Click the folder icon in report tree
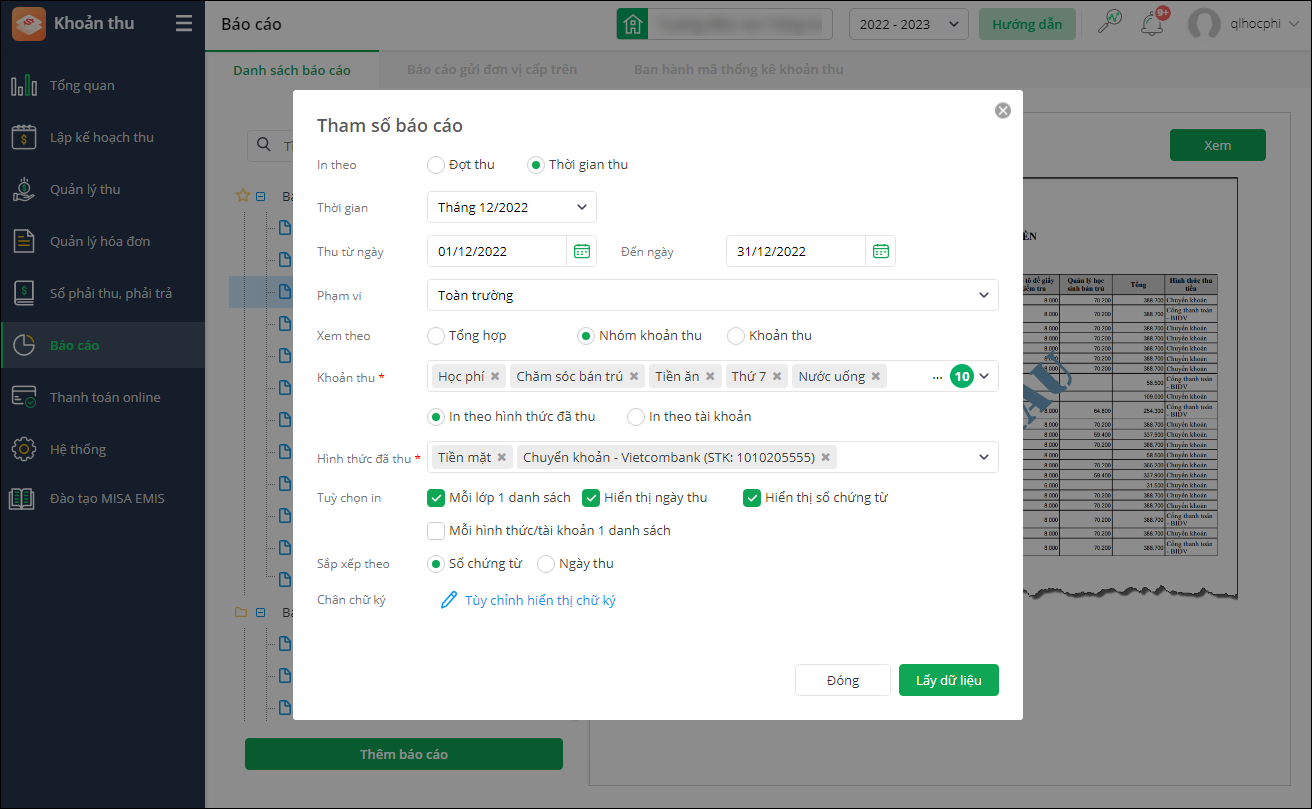 coord(240,612)
